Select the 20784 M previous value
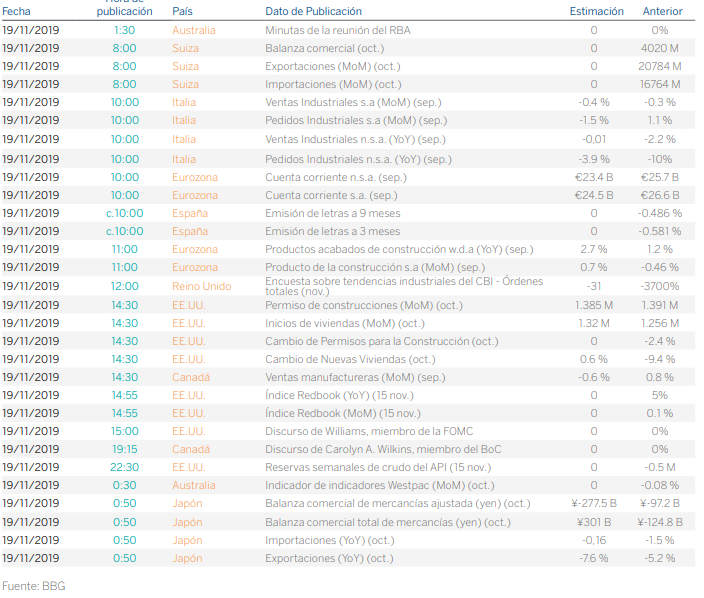 pyautogui.click(x=660, y=66)
